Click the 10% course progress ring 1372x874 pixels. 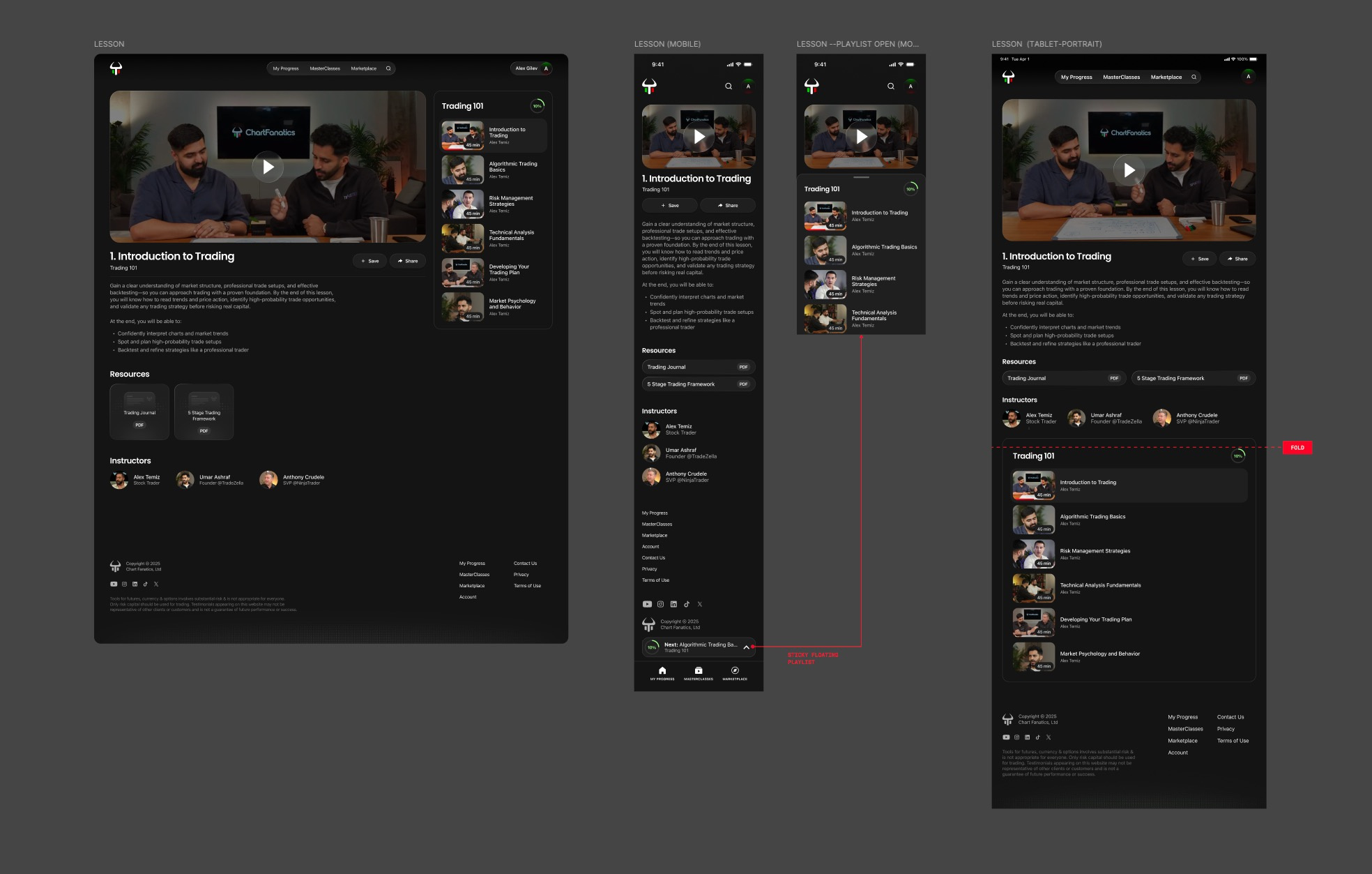click(x=537, y=105)
